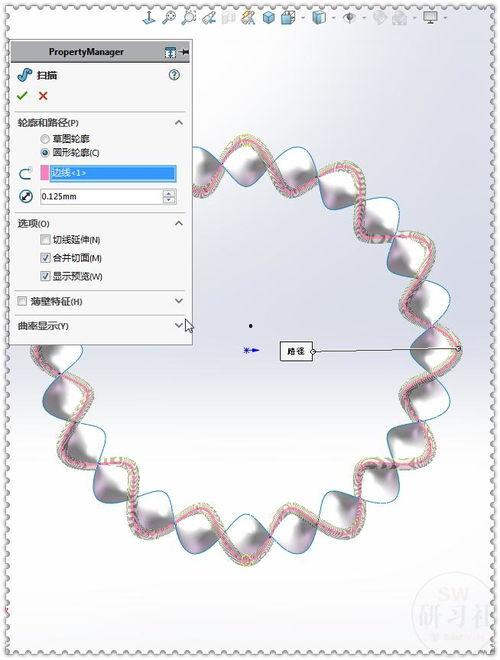Click the Zoom to Fit magnifier icon
Screen dimensions: 500x660
pyautogui.click(x=169, y=18)
